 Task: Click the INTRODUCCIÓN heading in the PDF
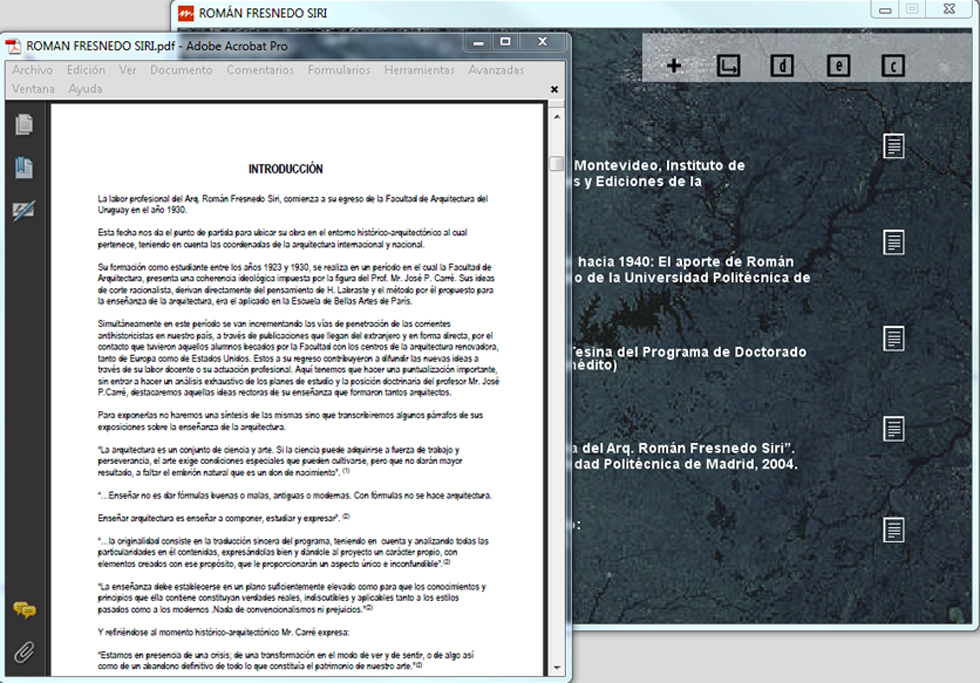286,169
